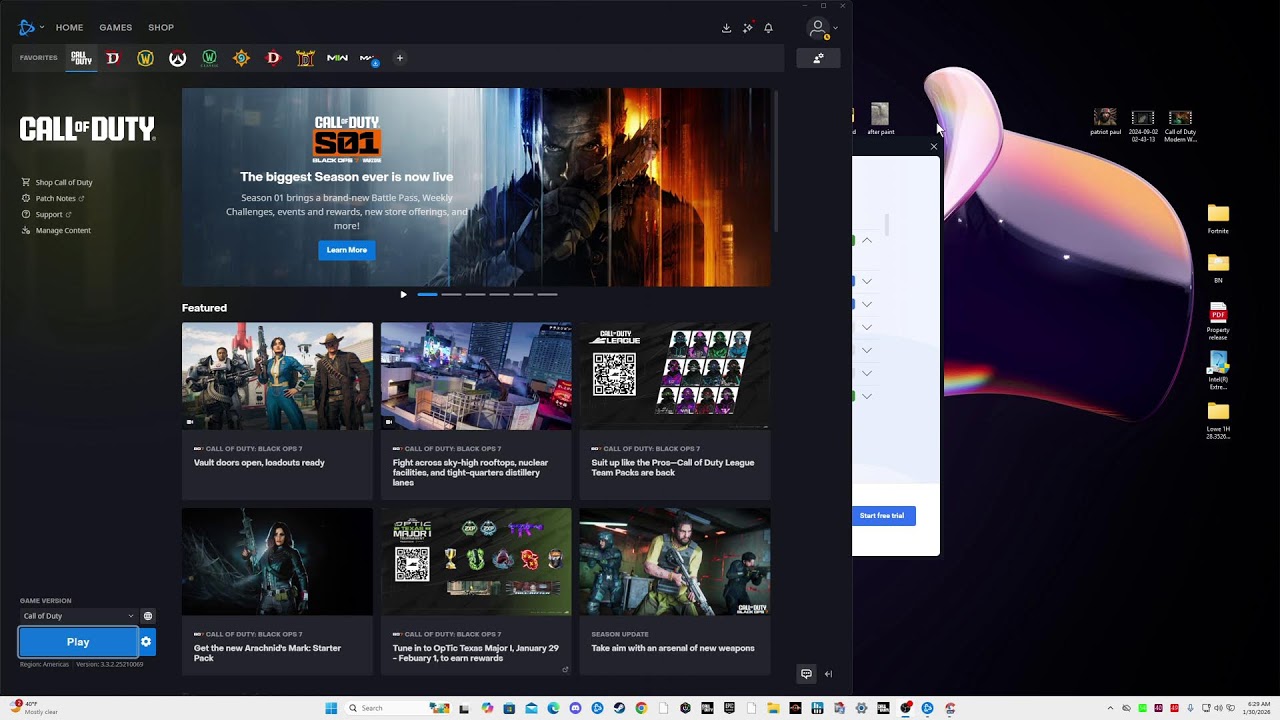Open the Patch Notes link
The height and width of the screenshot is (720, 1280).
point(56,198)
